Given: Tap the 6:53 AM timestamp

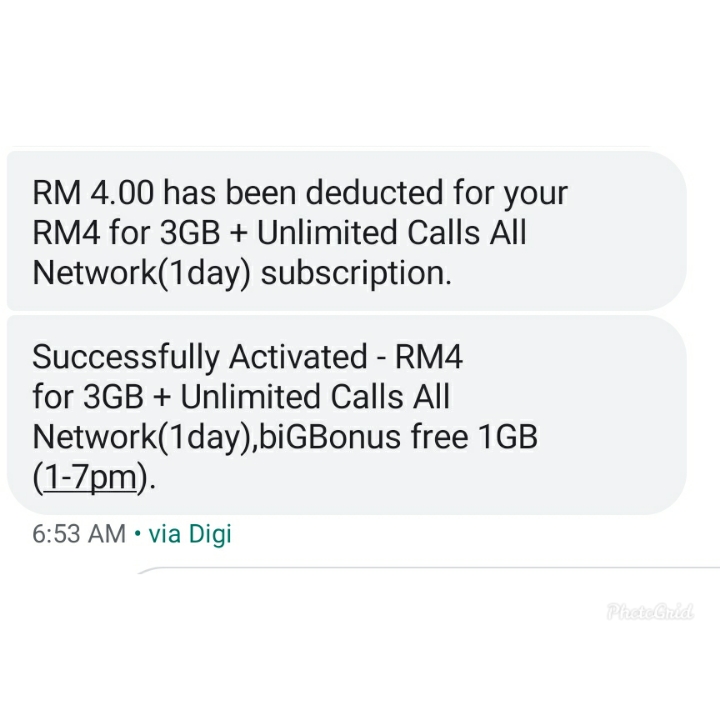Looking at the screenshot, I should tap(79, 534).
